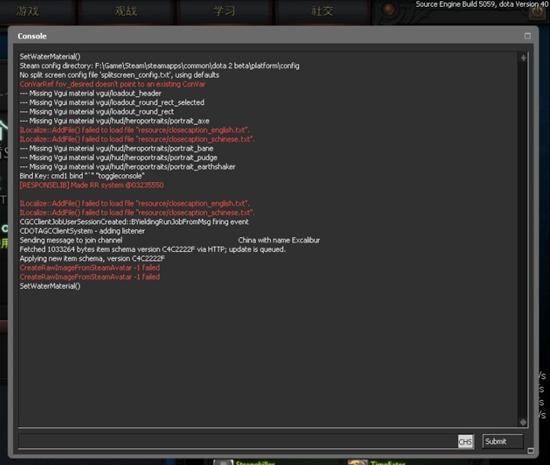Viewport: 550px width, 465px height.
Task: Click the console resize grip icon
Action: [531, 451]
